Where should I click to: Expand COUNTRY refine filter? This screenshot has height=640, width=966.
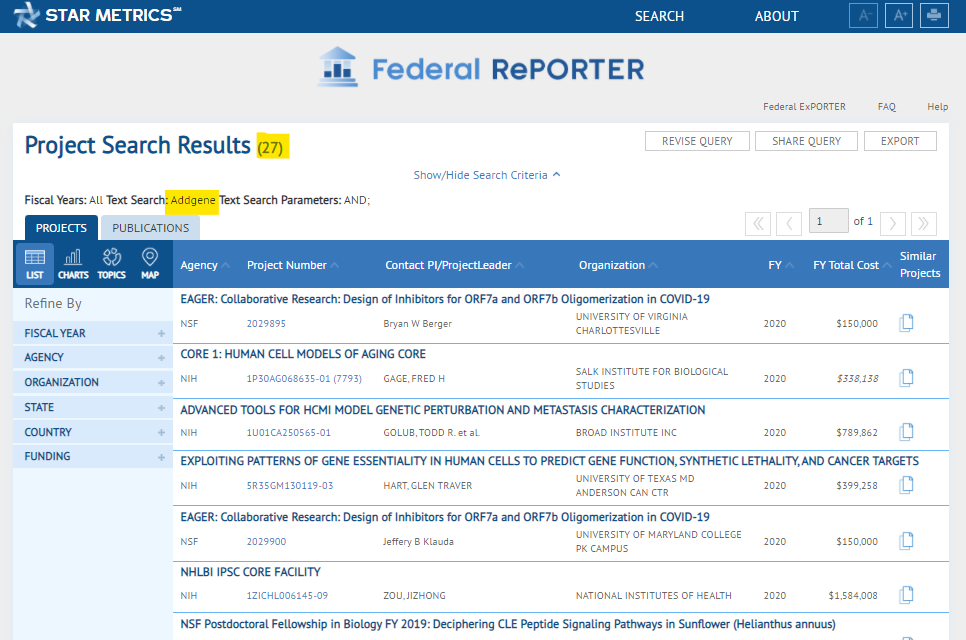pyautogui.click(x=92, y=432)
